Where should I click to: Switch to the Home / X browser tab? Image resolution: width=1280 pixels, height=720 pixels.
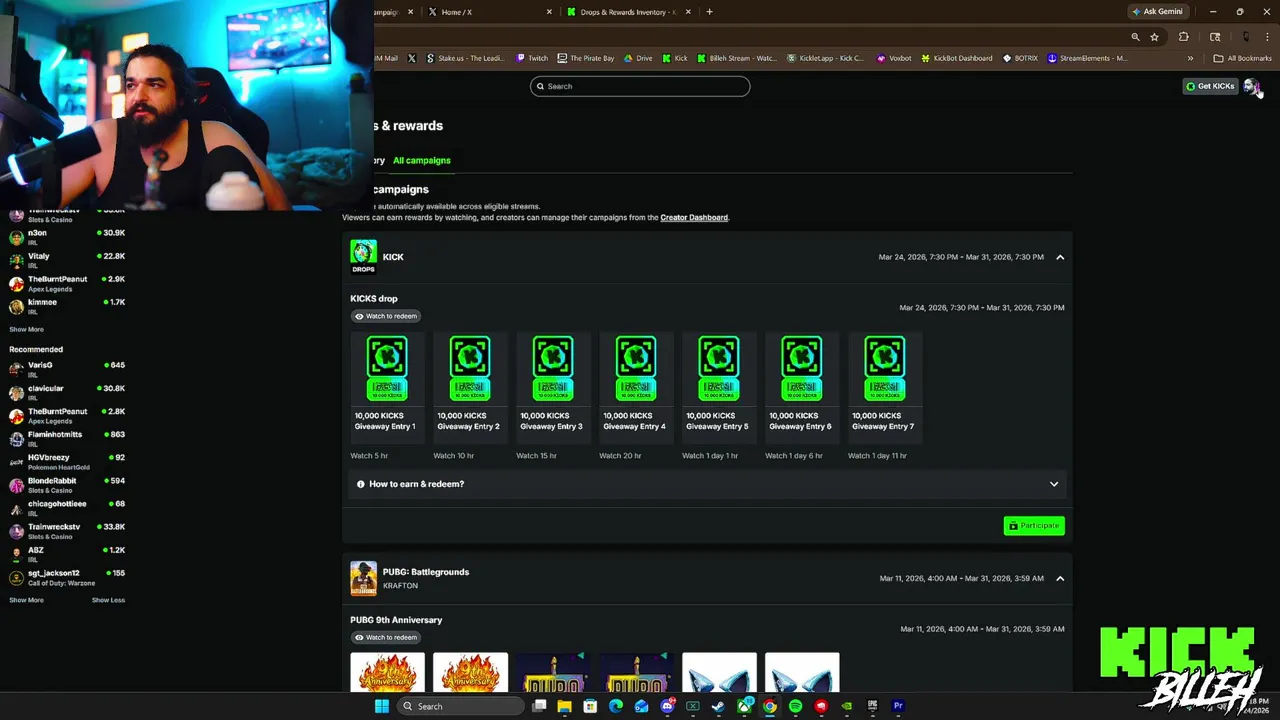tap(490, 12)
